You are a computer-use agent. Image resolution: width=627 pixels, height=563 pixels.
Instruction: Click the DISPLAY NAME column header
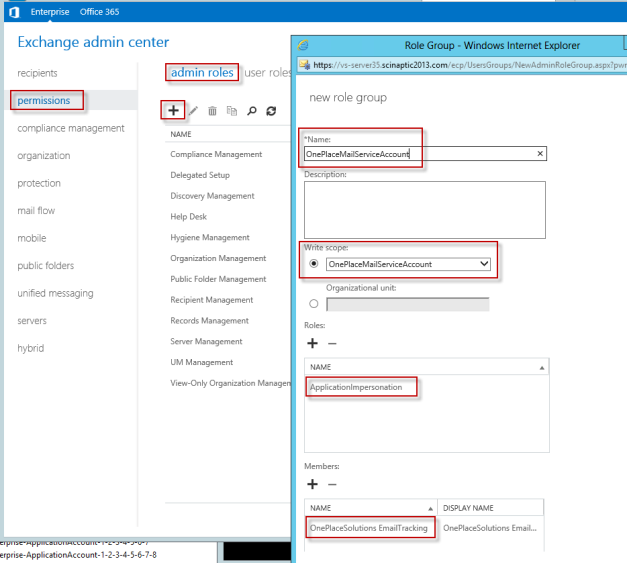[x=468, y=508]
